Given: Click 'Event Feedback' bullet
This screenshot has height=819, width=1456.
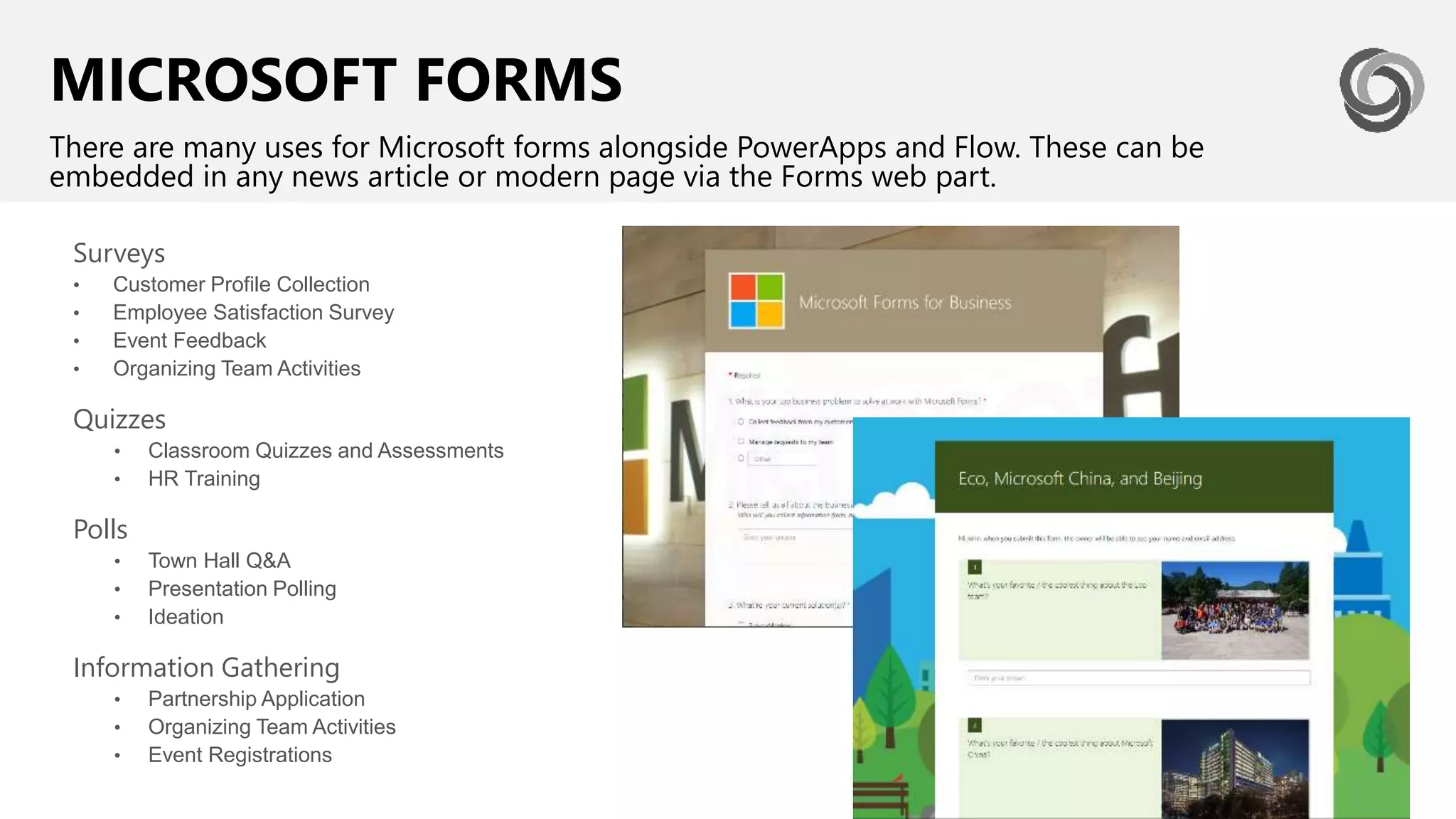Looking at the screenshot, I should 189,341.
